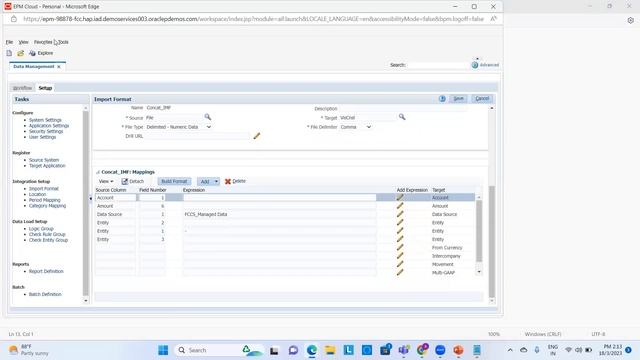Click Add Expression pencil for From Currency row

pos(400,248)
